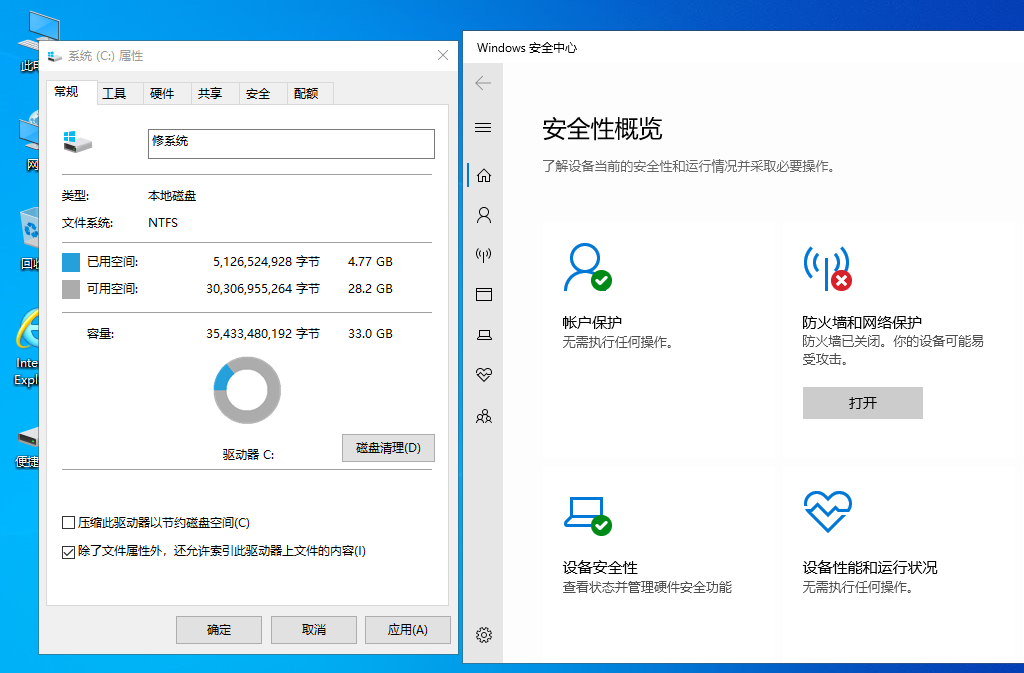Open Firewall and network sidebar icon
Screen dimensions: 1024x673
point(484,255)
